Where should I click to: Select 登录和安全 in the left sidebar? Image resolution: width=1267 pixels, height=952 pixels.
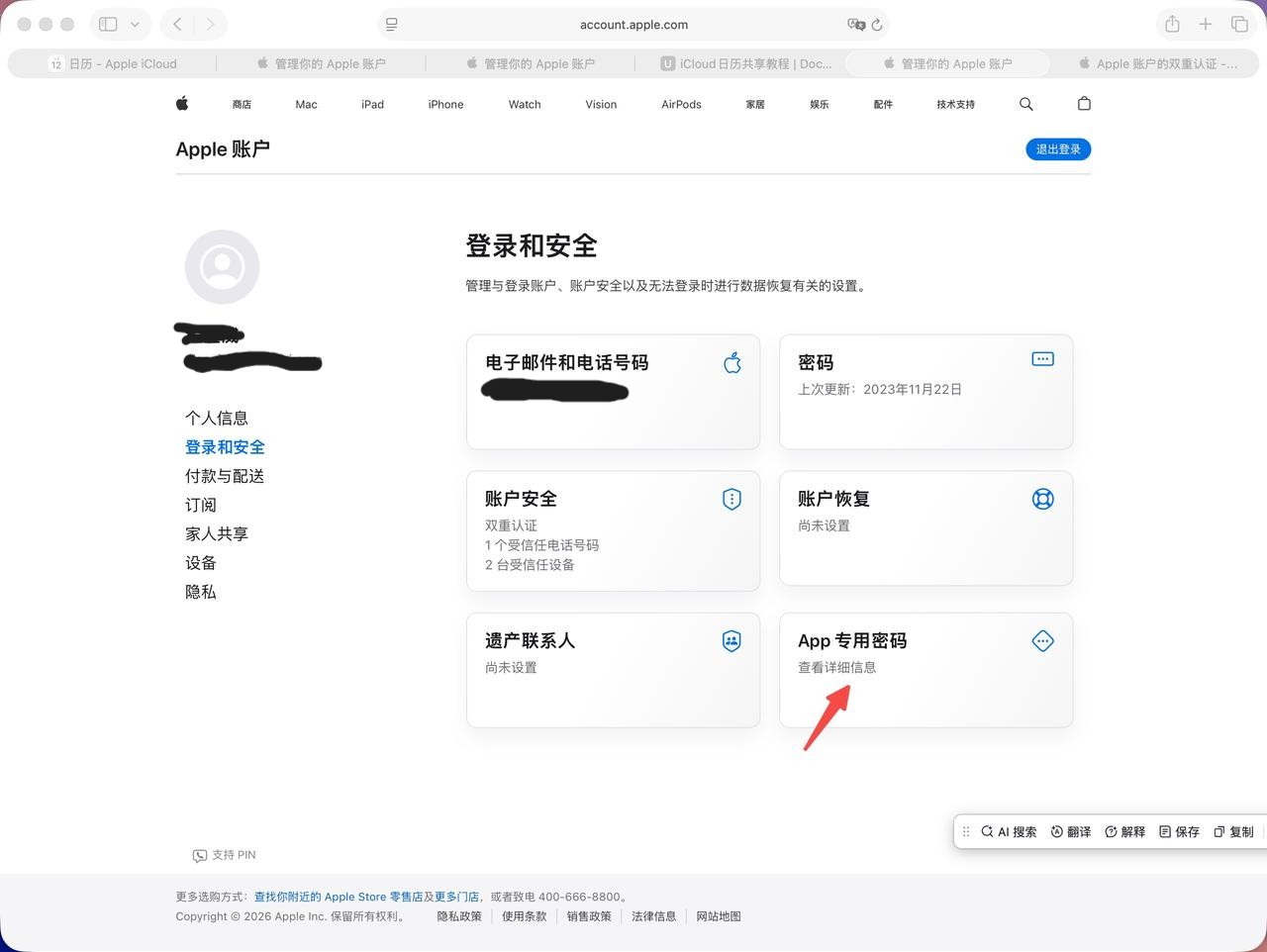point(225,447)
